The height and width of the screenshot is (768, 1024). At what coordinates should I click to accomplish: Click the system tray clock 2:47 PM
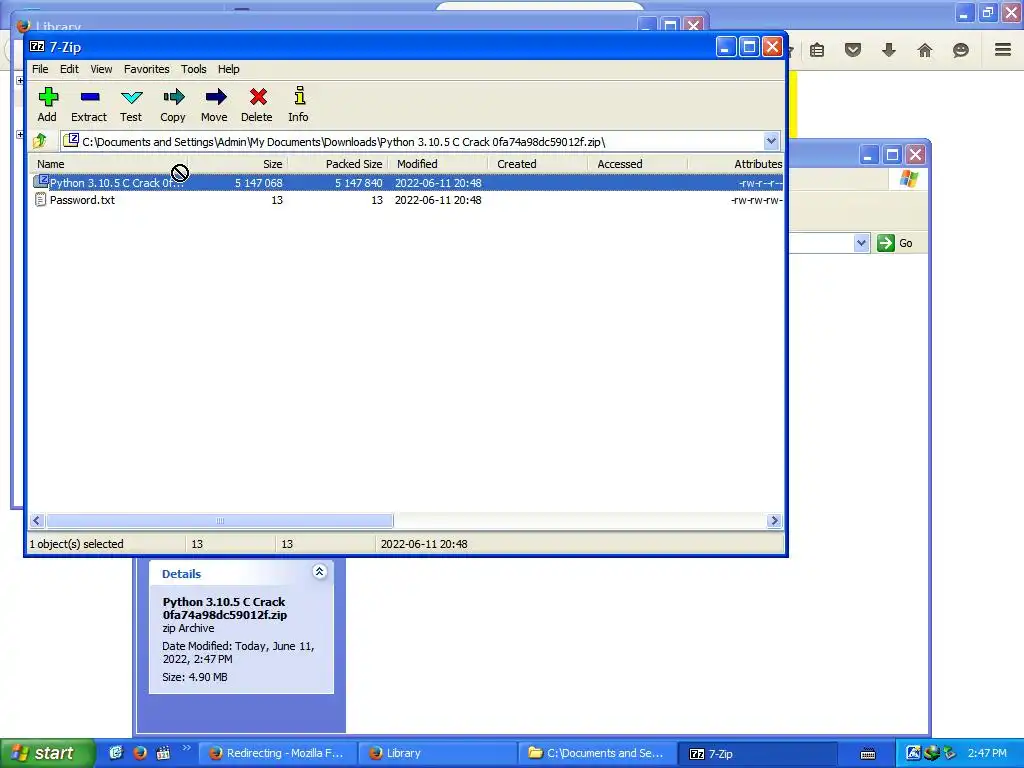point(987,753)
